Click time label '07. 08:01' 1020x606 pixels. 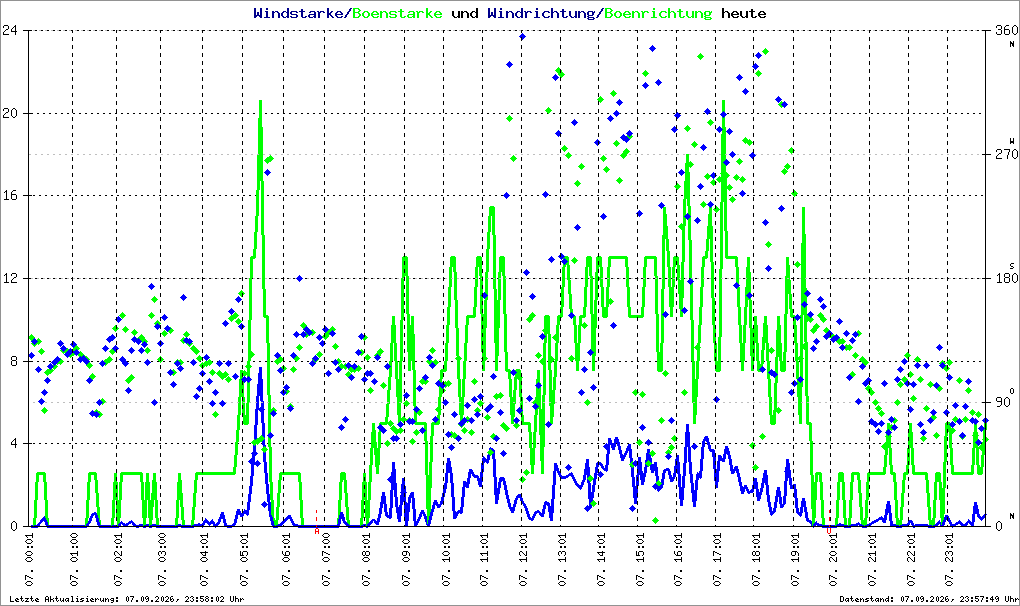click(366, 560)
